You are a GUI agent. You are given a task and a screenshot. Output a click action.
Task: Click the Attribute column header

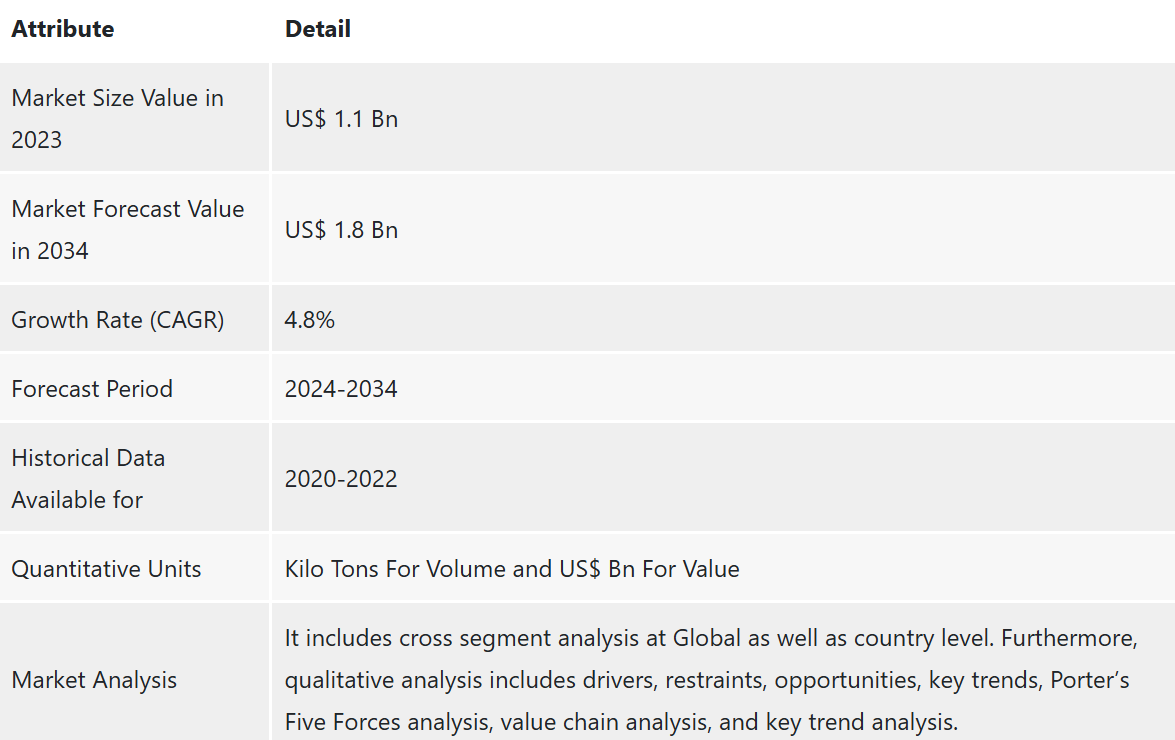tap(62, 29)
